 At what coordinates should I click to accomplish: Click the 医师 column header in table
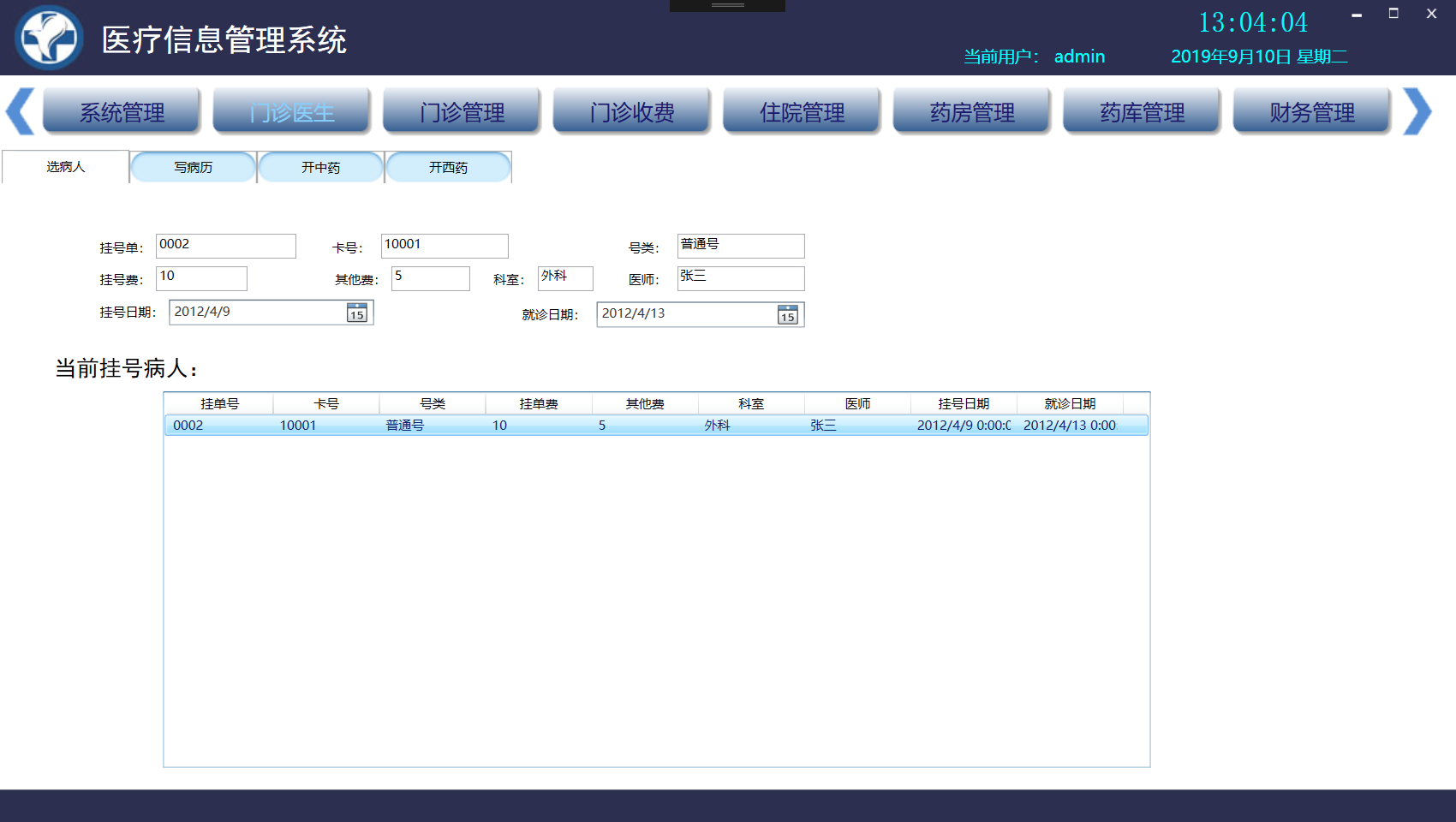tap(857, 403)
